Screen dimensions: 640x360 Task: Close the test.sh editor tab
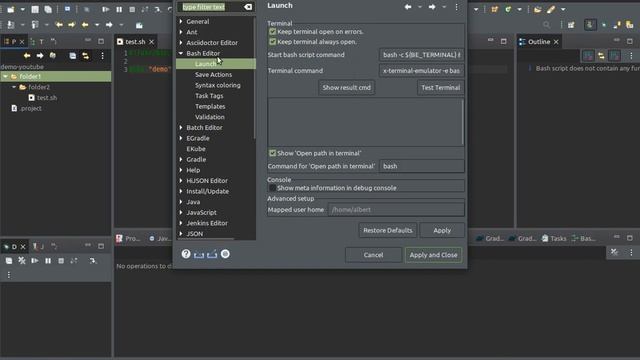tap(151, 42)
